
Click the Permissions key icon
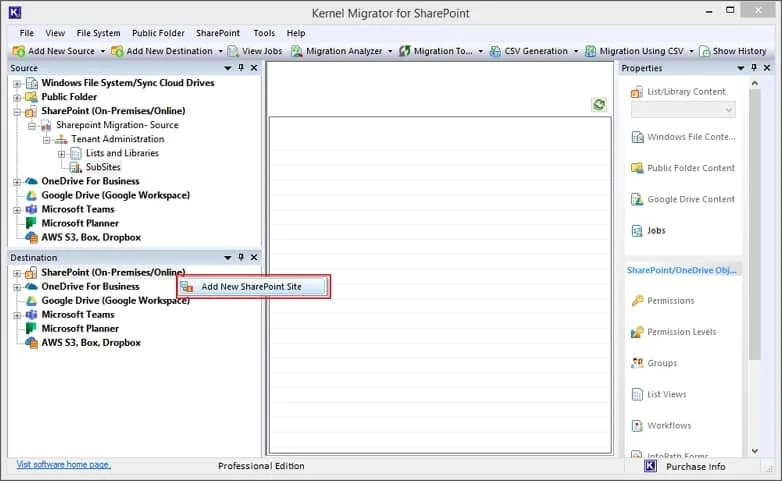(637, 300)
